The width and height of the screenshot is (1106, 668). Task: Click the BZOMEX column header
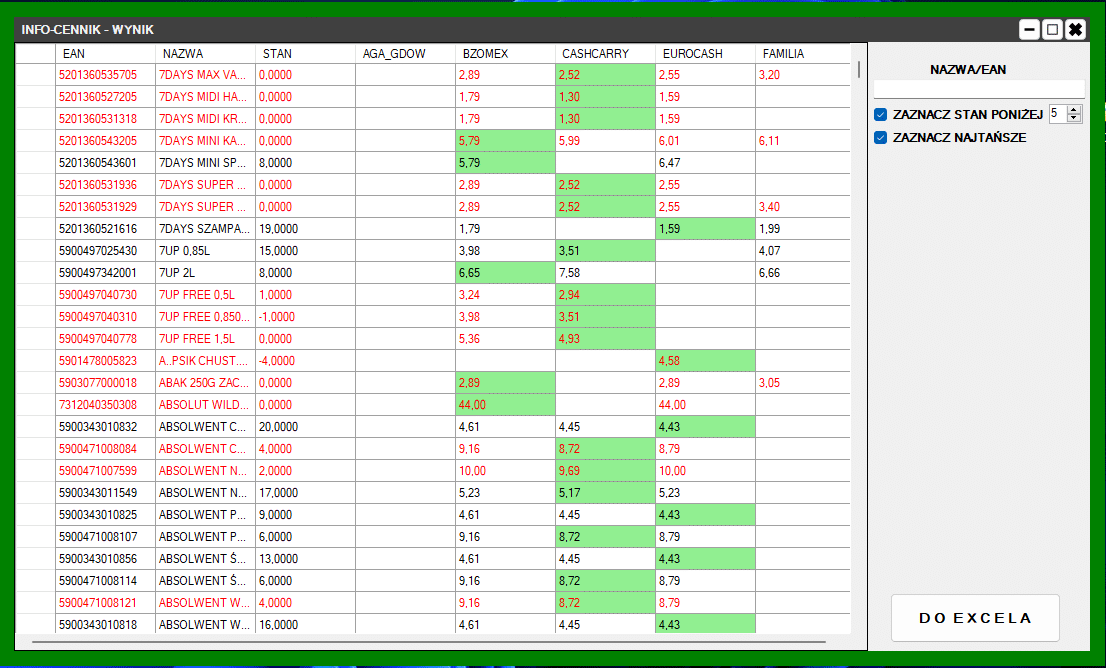click(x=506, y=54)
